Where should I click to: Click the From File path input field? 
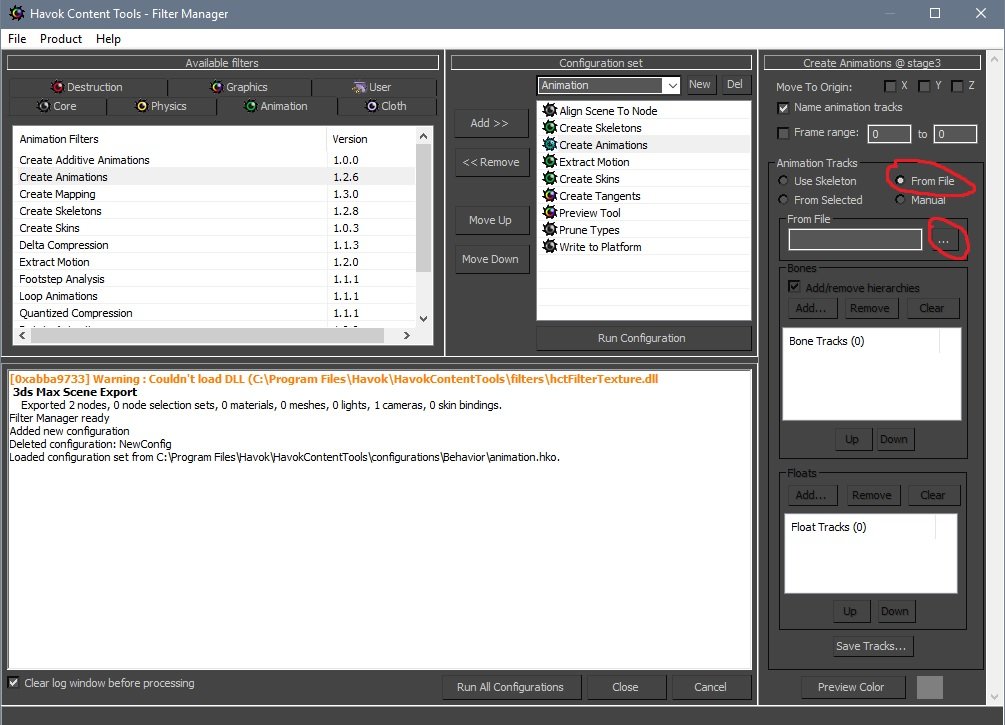pyautogui.click(x=855, y=239)
